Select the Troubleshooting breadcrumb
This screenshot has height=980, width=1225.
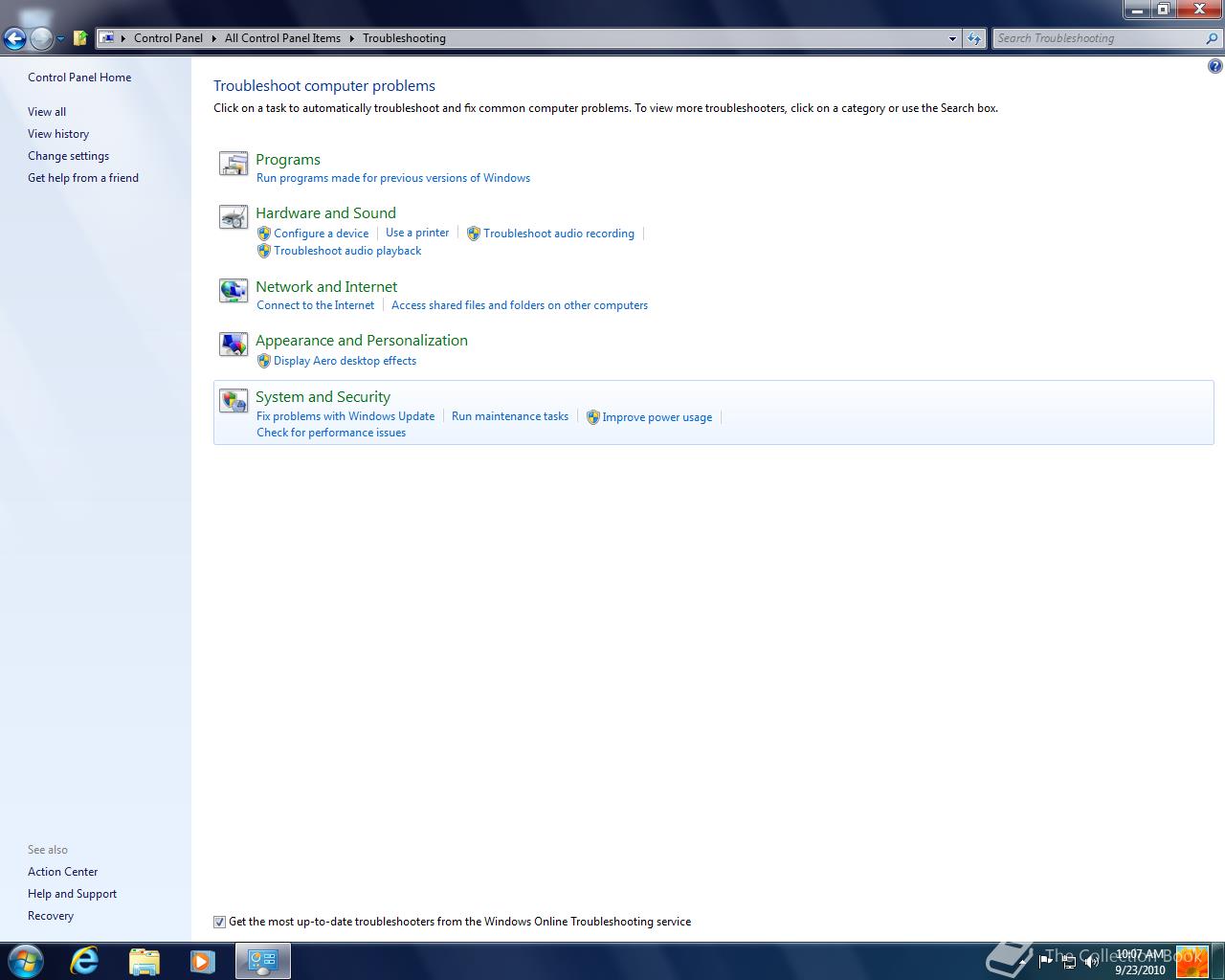click(404, 38)
